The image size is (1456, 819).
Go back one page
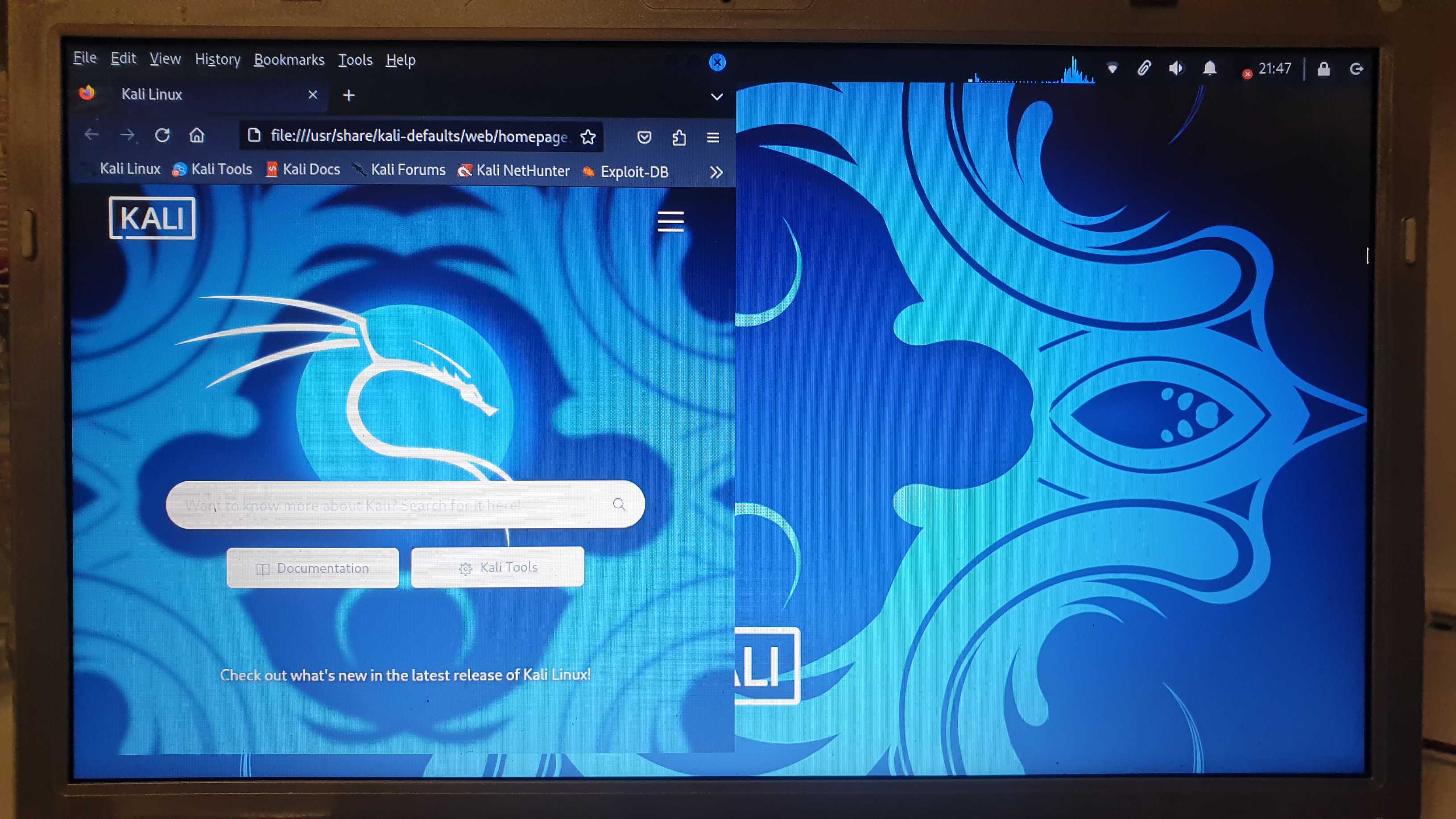click(91, 135)
